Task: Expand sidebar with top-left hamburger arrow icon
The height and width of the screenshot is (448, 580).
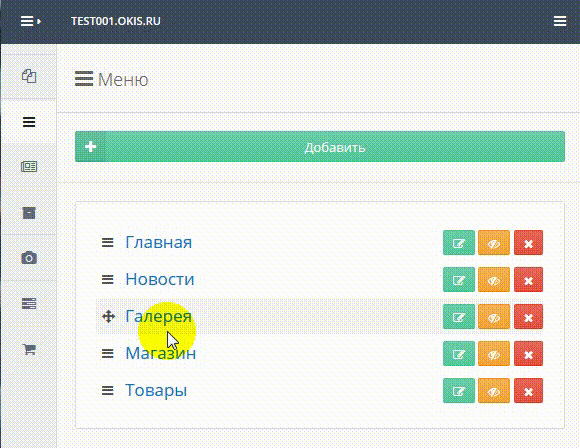Action: pyautogui.click(x=30, y=21)
